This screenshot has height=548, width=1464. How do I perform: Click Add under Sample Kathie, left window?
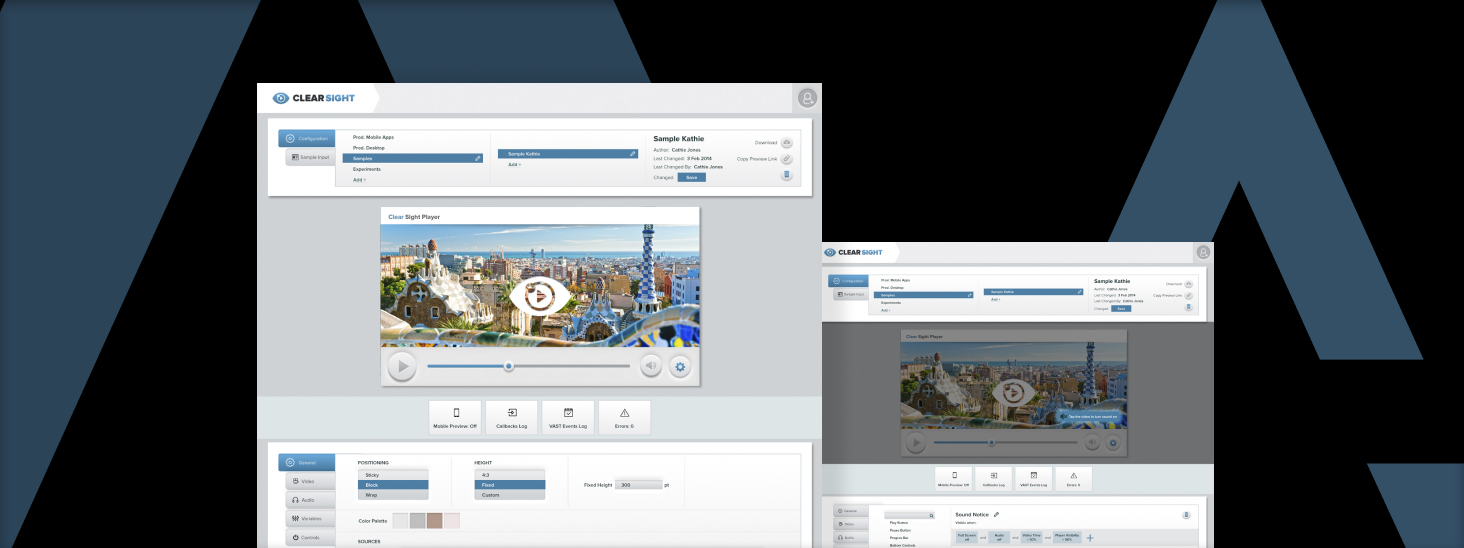514,164
